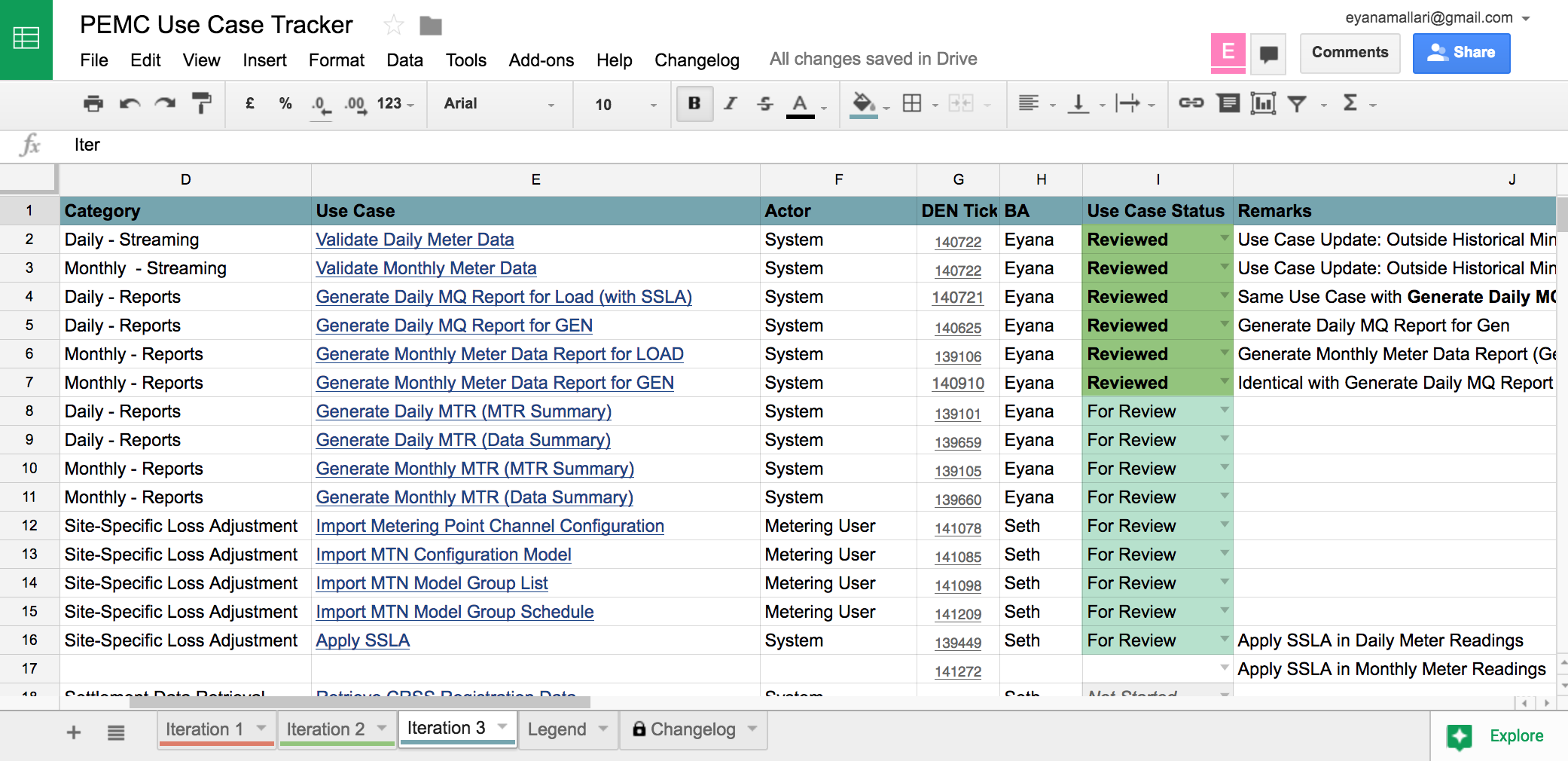Click the merge cells icon
1568x761 pixels.
[x=961, y=103]
